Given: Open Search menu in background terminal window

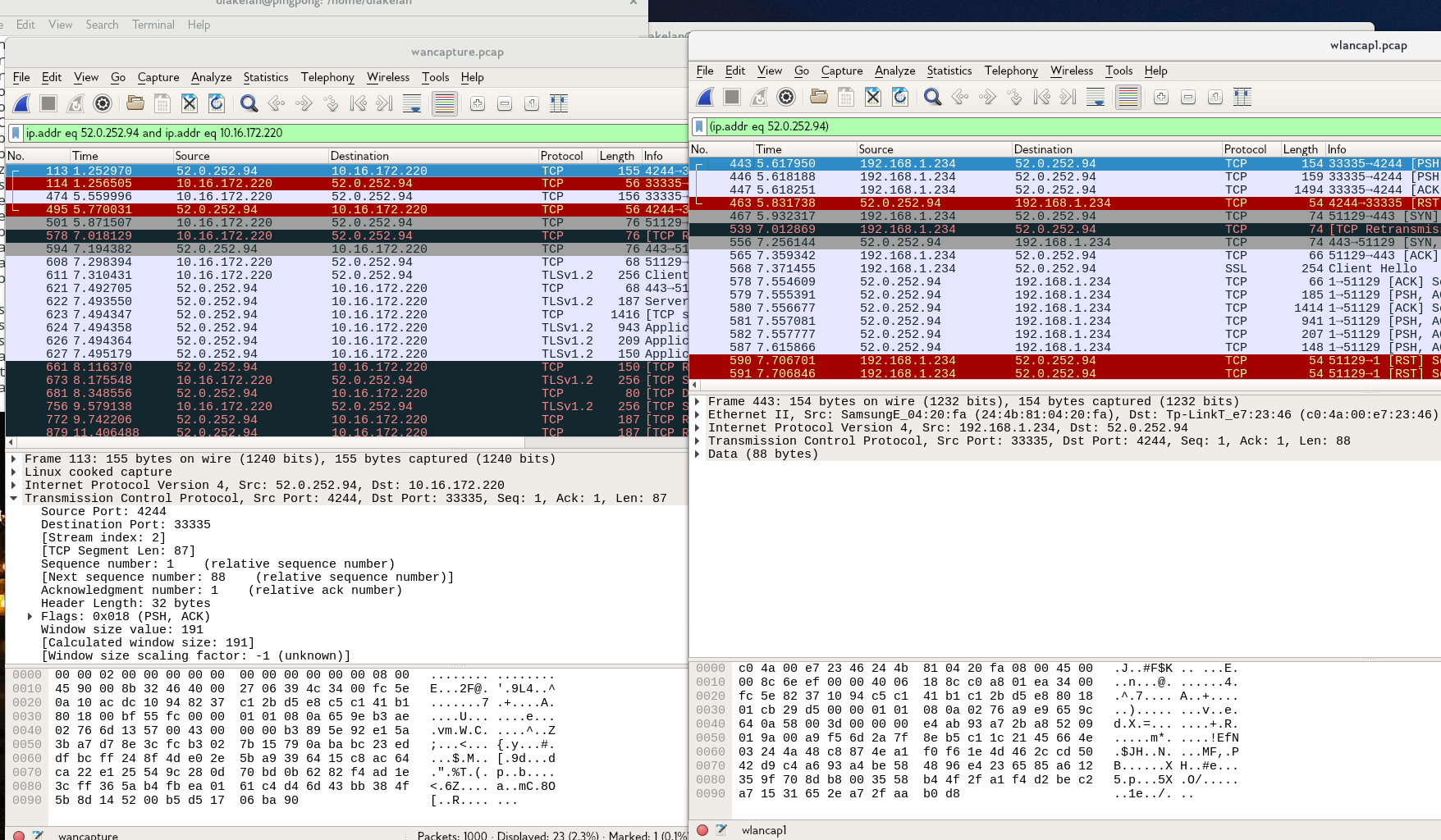Looking at the screenshot, I should tap(102, 25).
